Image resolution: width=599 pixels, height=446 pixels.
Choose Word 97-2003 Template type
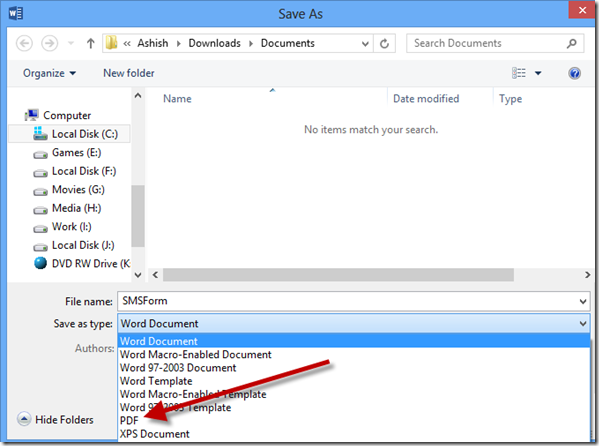click(175, 407)
